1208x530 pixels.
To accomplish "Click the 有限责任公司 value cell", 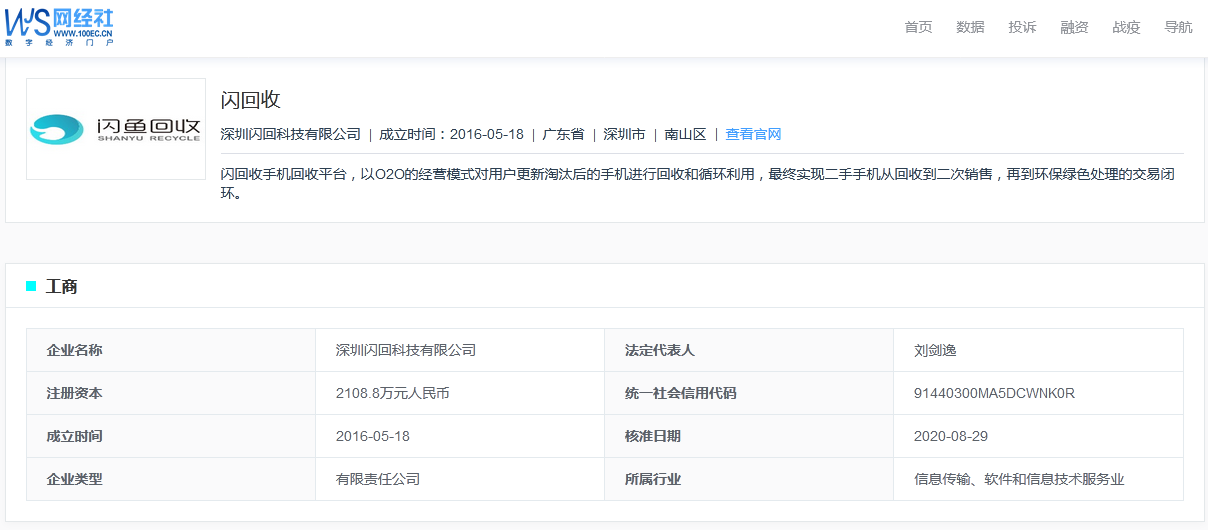I will click(460, 479).
